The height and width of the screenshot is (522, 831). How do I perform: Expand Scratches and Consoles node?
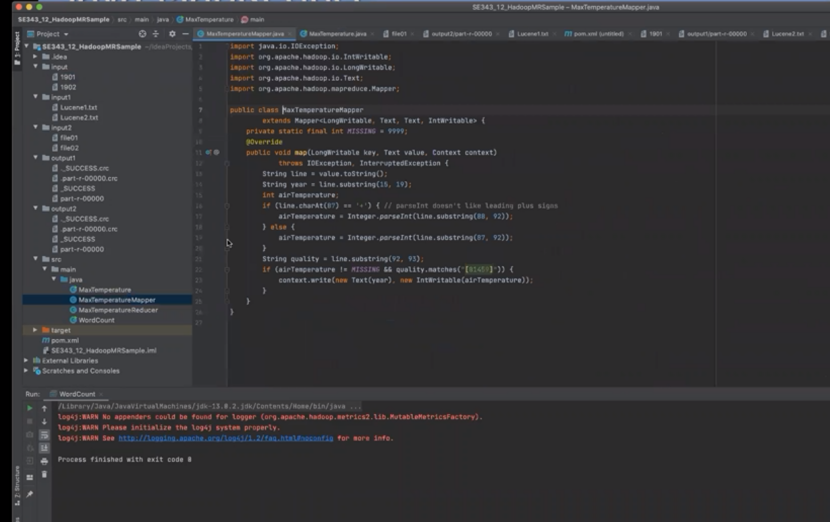[x=26, y=370]
